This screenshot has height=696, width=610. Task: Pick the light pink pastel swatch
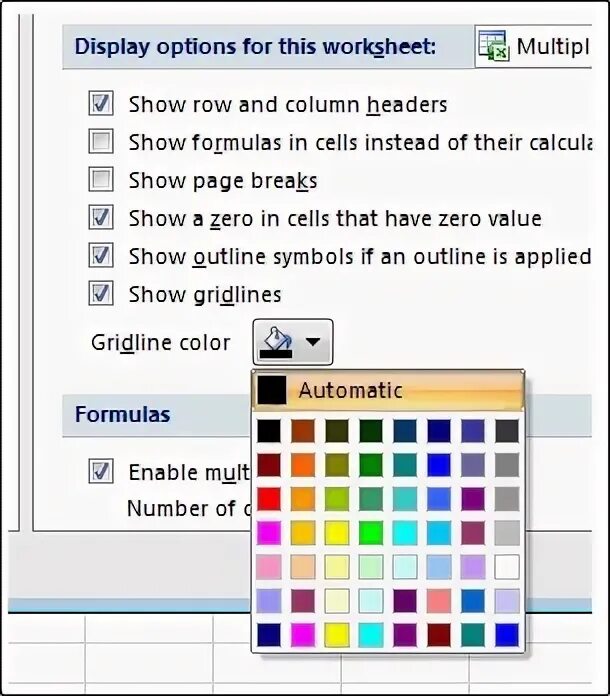pos(269,567)
